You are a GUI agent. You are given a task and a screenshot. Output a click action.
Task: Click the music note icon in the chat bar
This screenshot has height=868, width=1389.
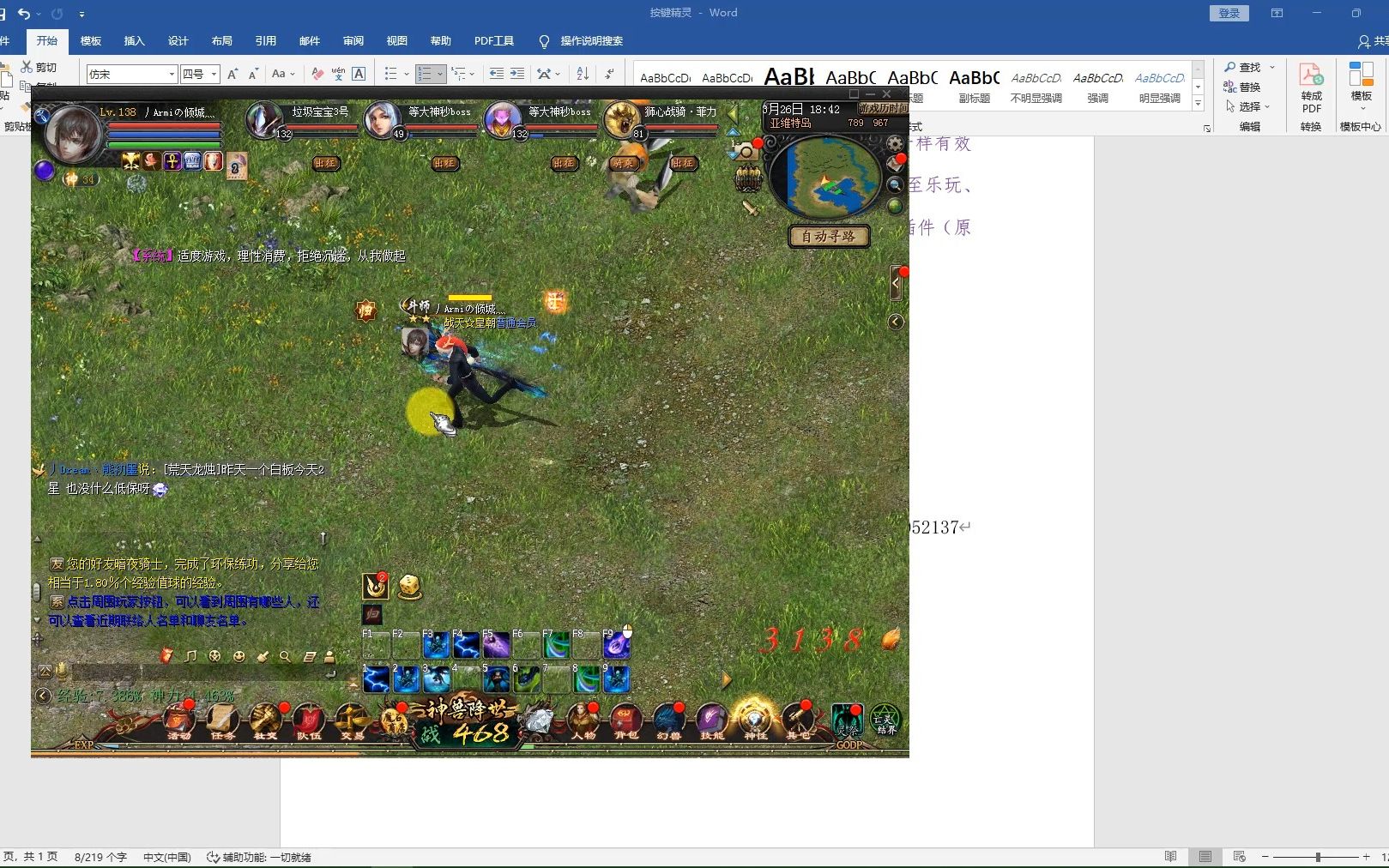click(190, 656)
